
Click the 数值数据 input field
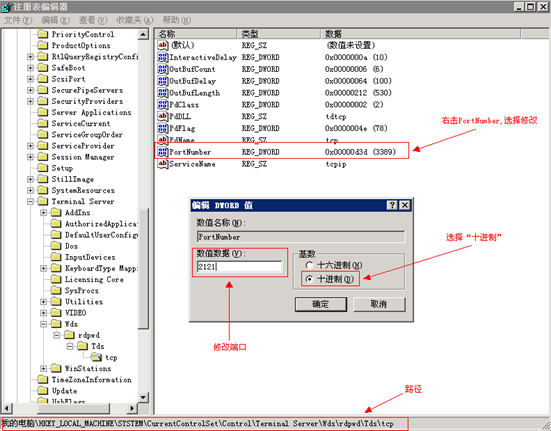coord(239,267)
